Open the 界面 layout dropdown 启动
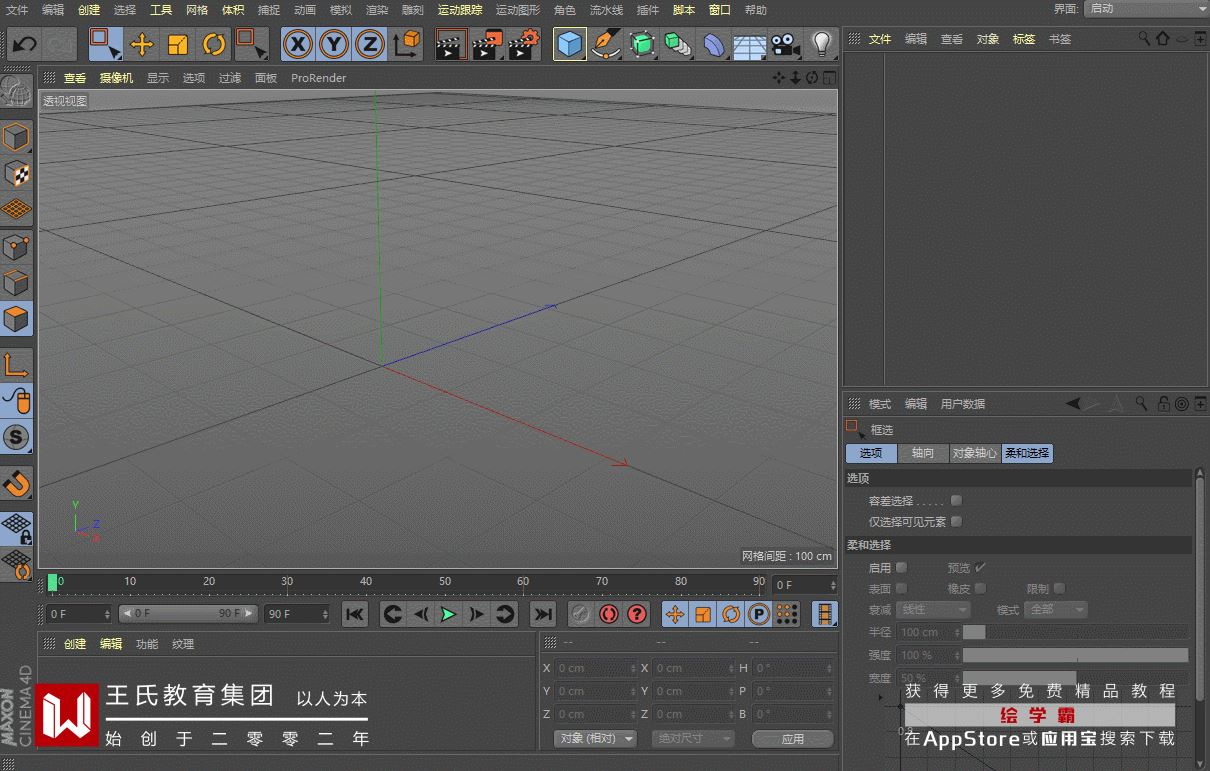The height and width of the screenshot is (771, 1210). pyautogui.click(x=1146, y=9)
